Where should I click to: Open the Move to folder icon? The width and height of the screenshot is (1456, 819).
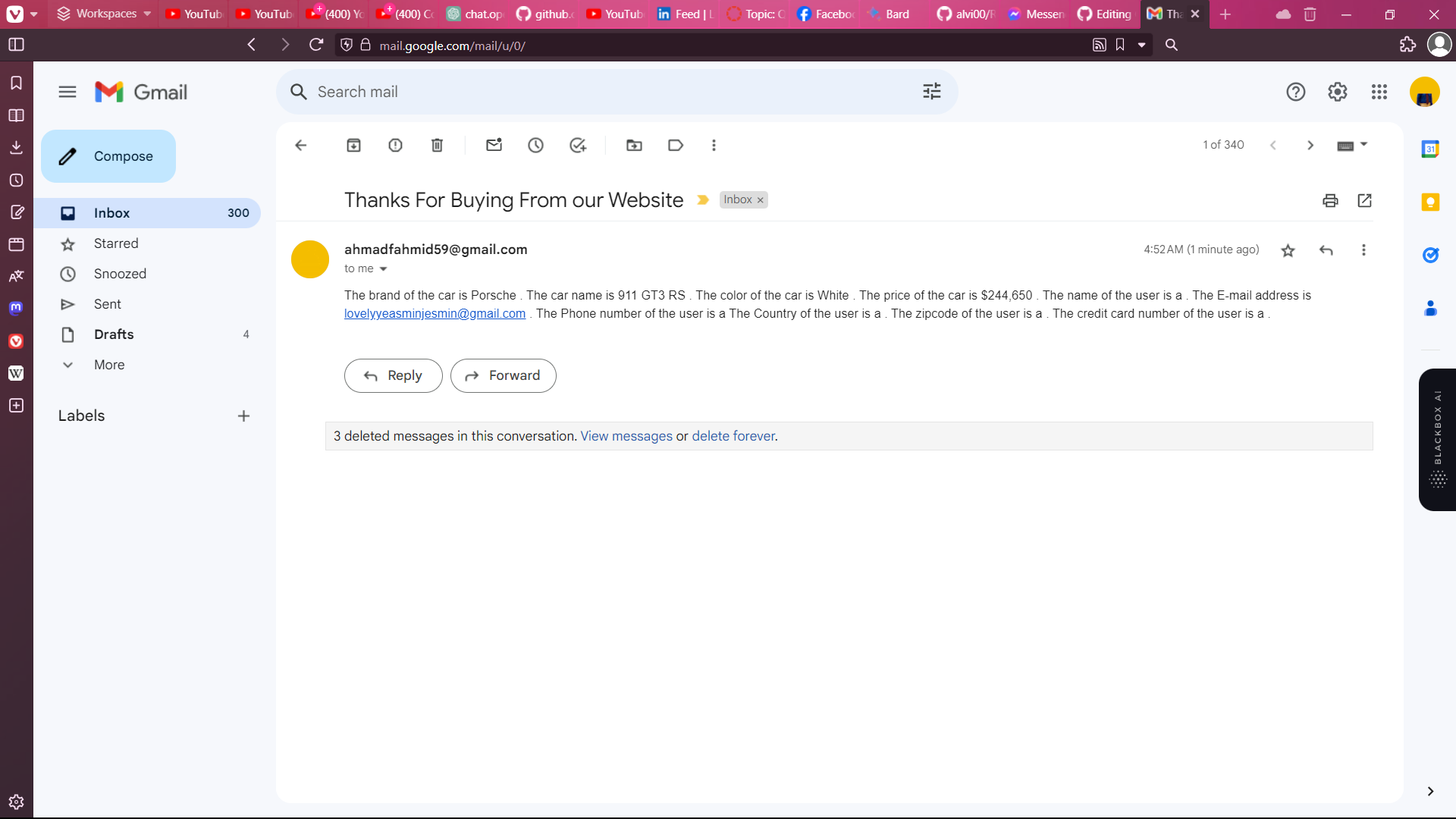tap(634, 145)
